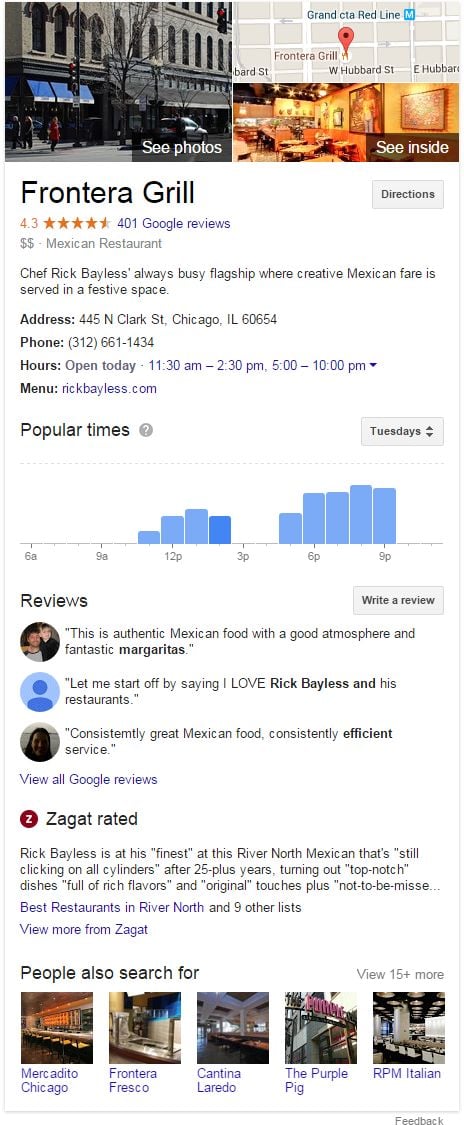
Task: Click View 15+ more related places
Action: click(400, 974)
